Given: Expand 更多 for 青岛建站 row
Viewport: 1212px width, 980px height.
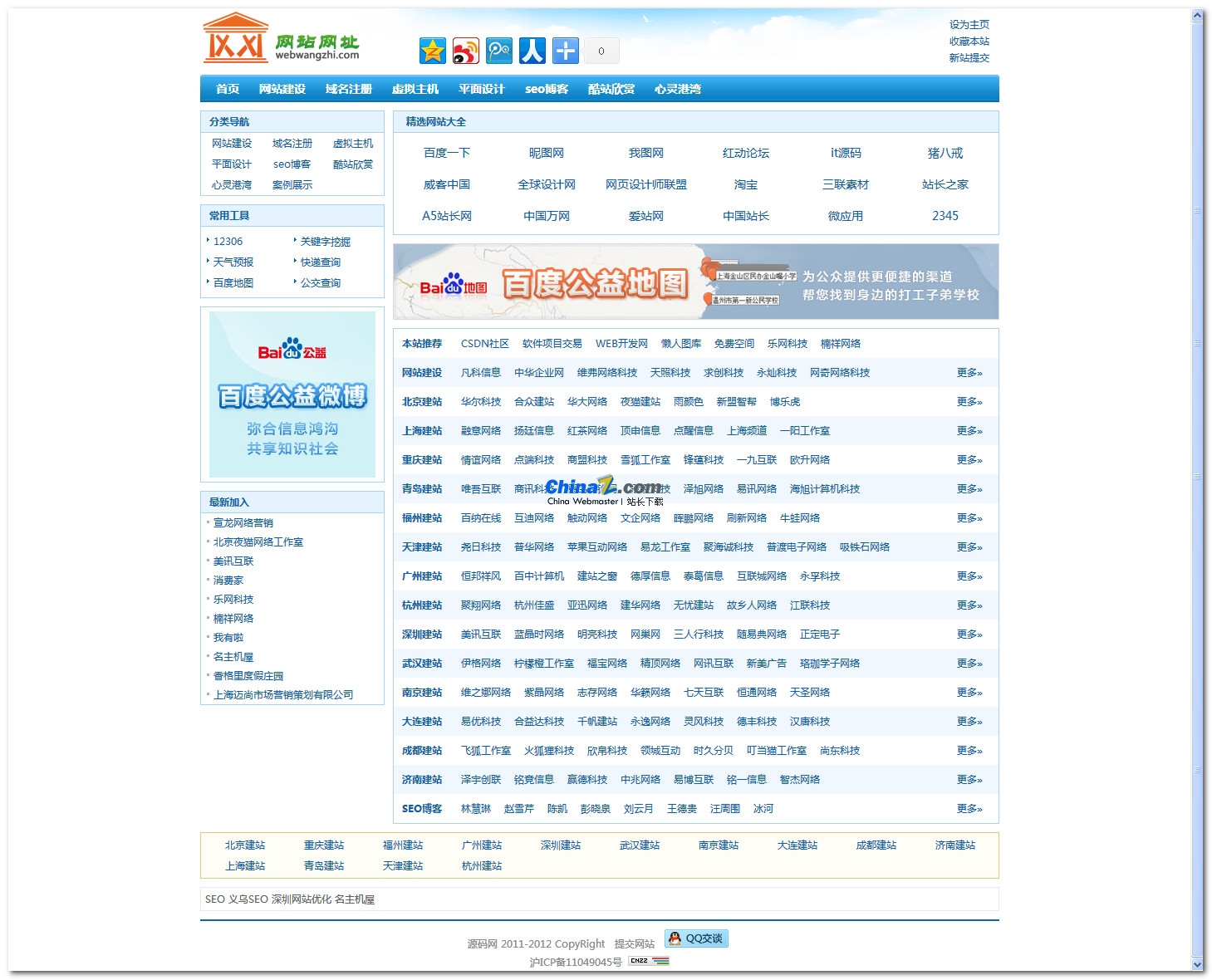Looking at the screenshot, I should point(969,489).
